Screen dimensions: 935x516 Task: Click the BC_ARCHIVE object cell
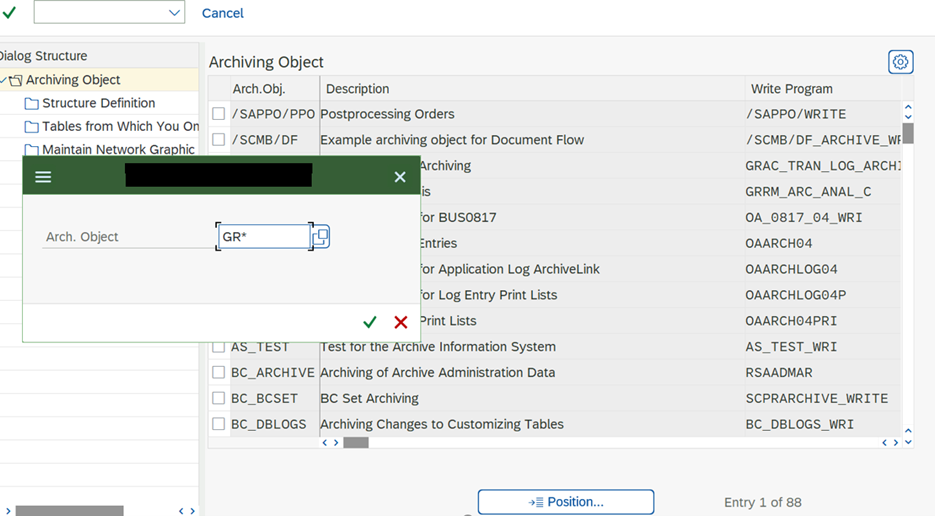[x=273, y=372]
